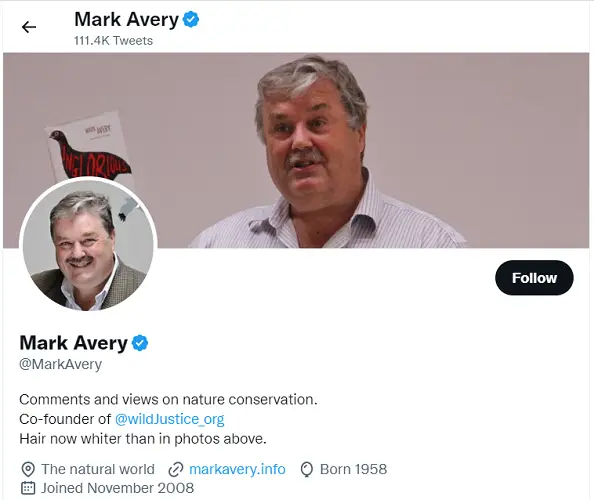Click the location pin icon
This screenshot has height=500, width=594.
[28, 469]
